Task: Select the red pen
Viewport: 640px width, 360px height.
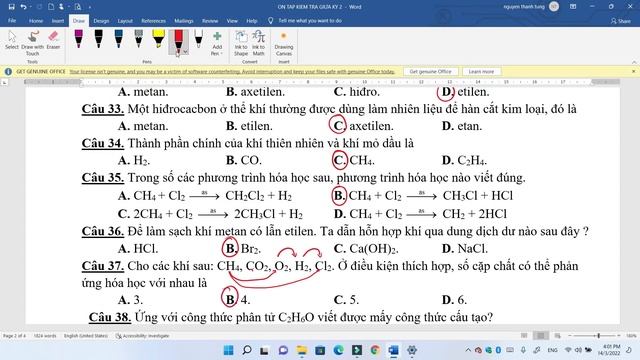Action: tap(178, 41)
